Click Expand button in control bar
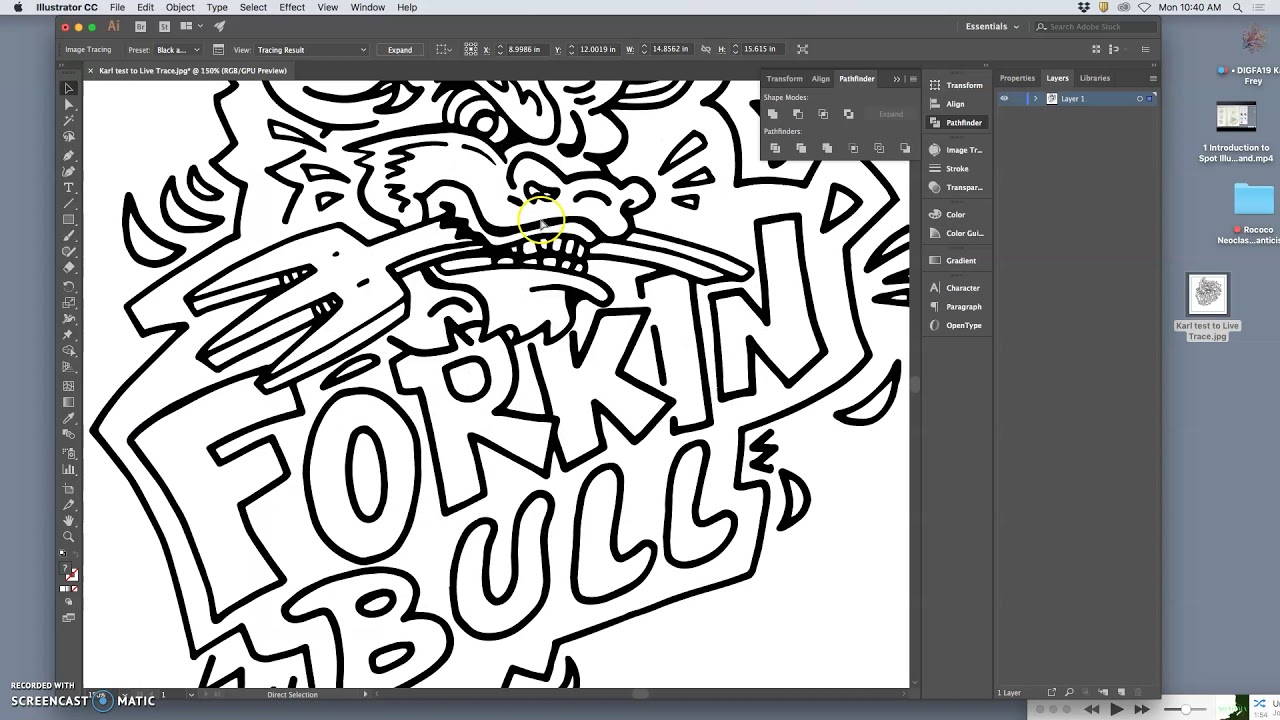 400,50
